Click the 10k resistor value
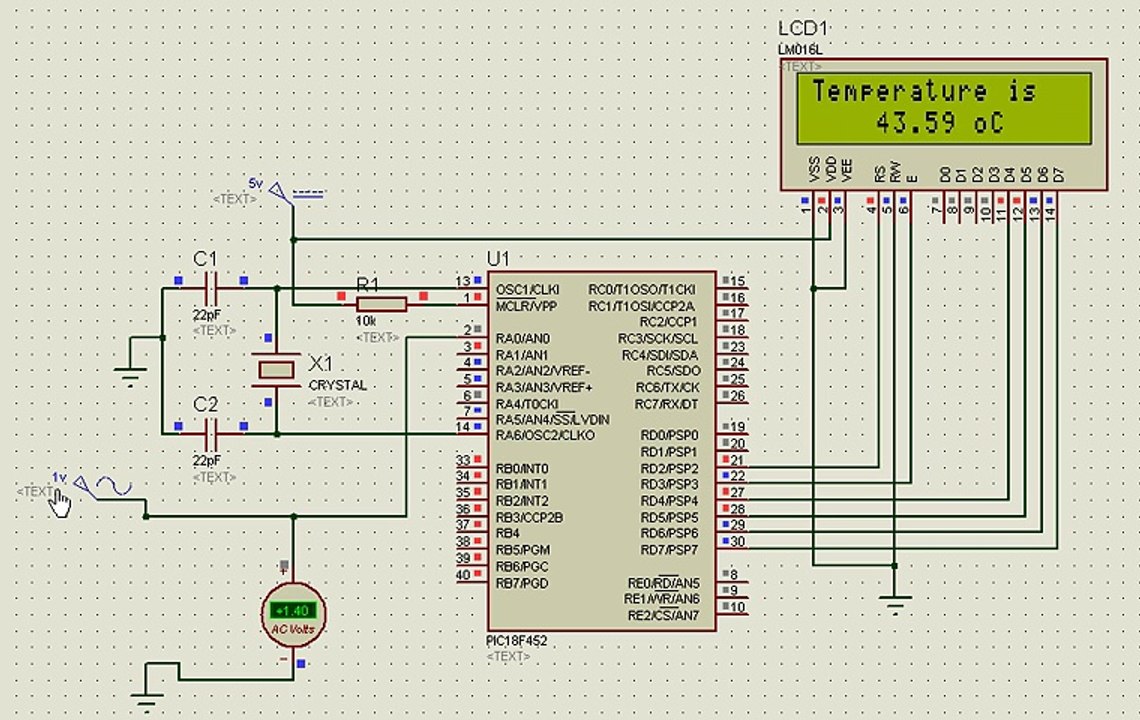This screenshot has height=720, width=1140. click(366, 321)
